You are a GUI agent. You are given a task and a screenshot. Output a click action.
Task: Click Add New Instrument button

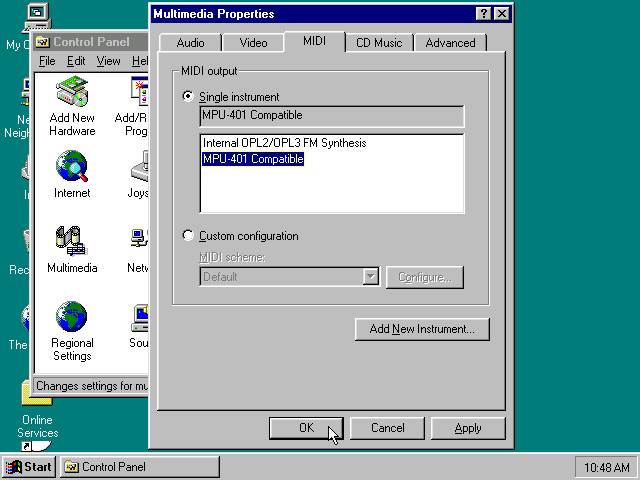422,329
